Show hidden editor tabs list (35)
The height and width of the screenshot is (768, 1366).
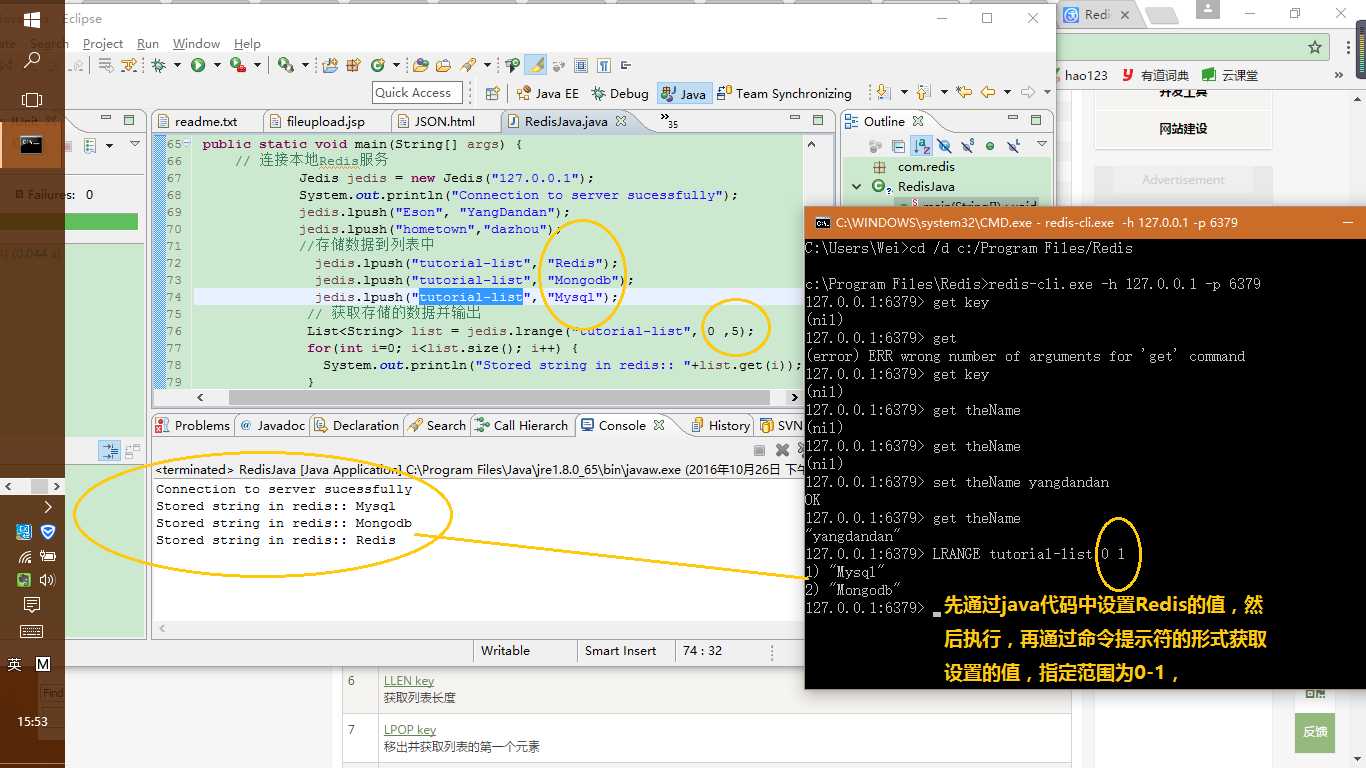click(x=669, y=121)
